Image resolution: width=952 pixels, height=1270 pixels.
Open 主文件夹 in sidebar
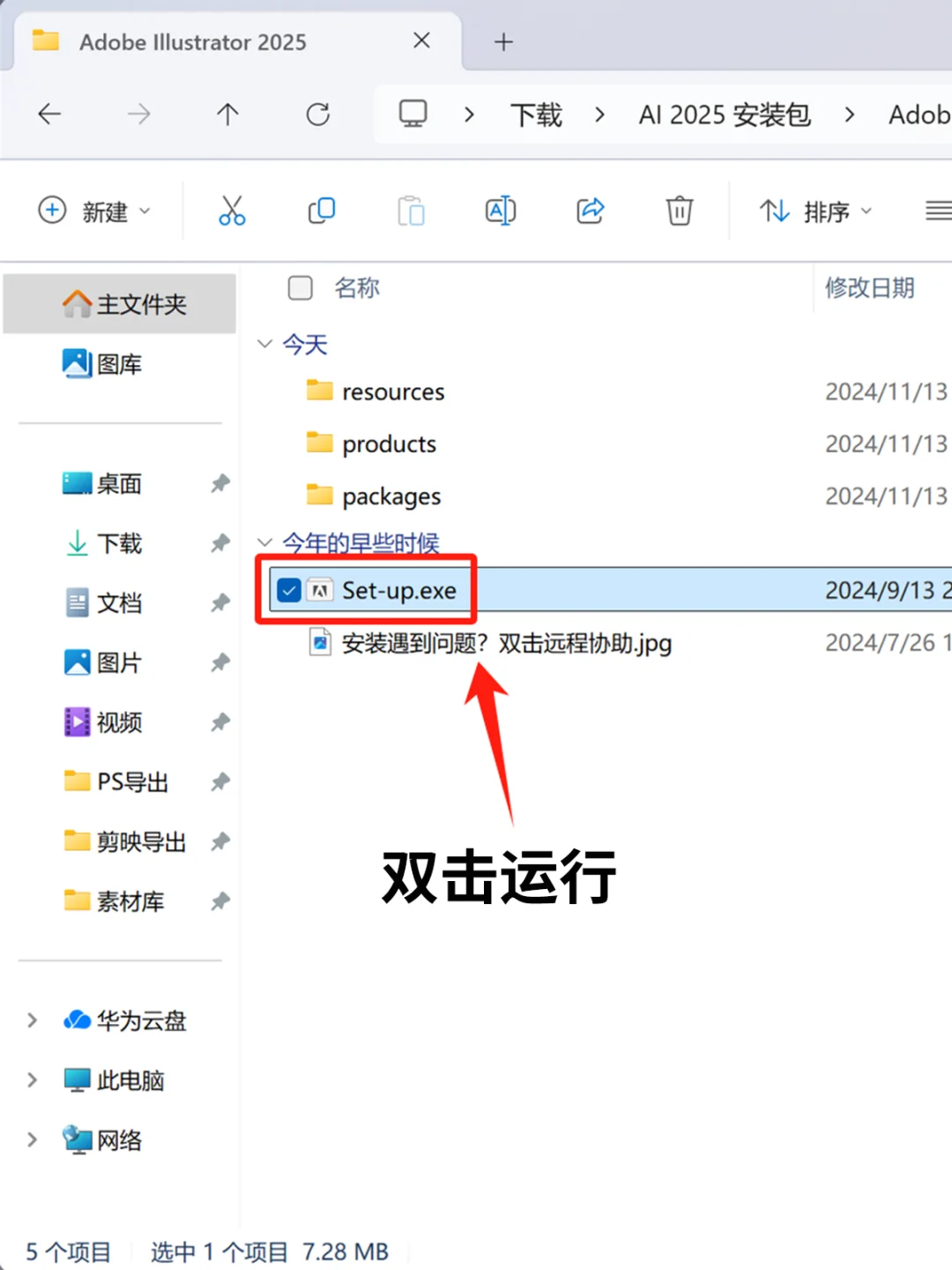coord(120,304)
